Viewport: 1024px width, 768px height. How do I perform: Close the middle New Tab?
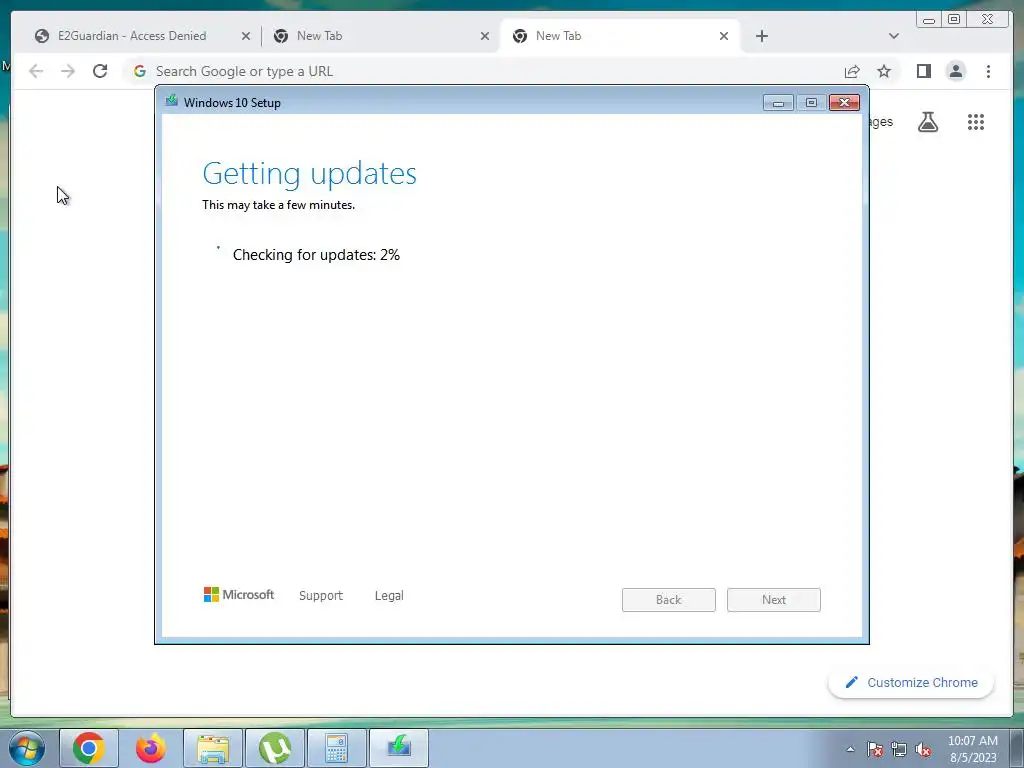pos(485,36)
